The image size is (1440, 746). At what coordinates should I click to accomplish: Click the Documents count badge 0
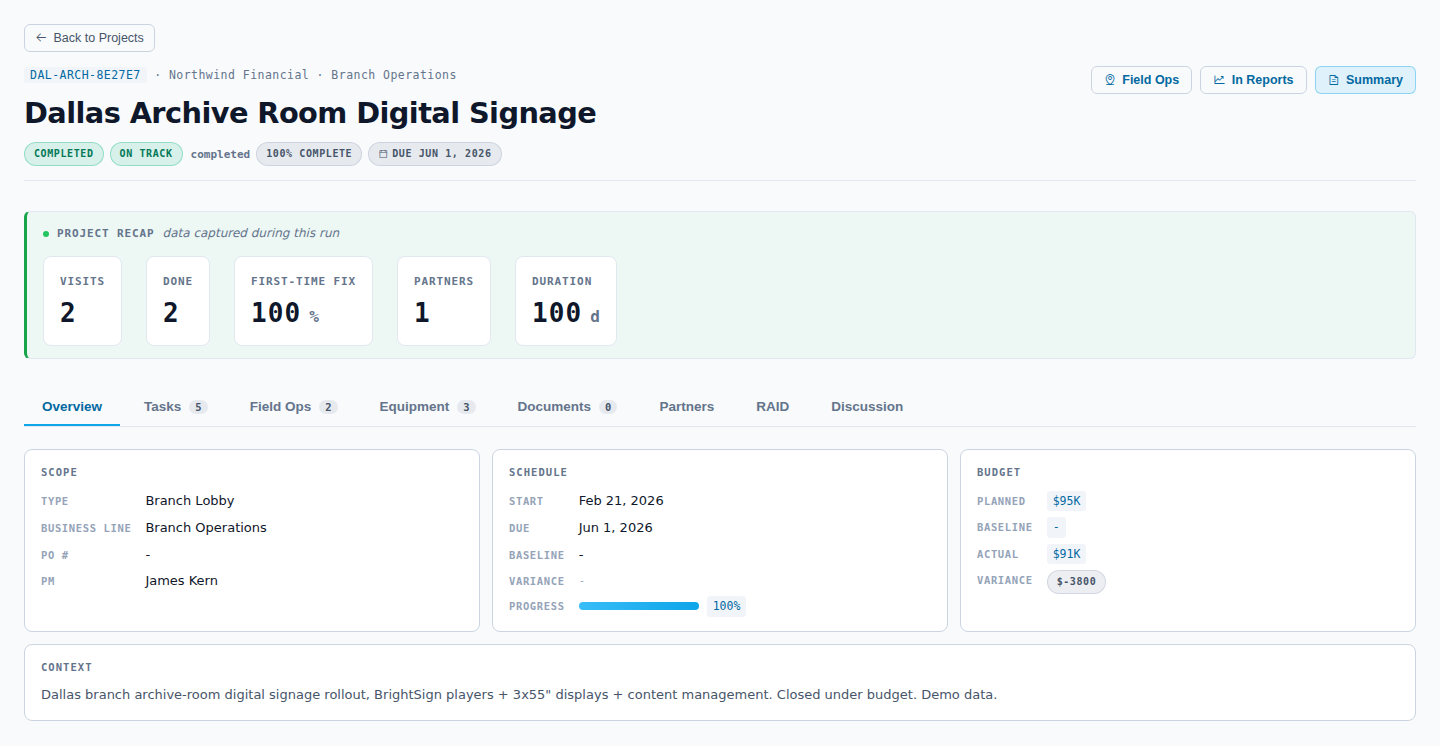(608, 407)
